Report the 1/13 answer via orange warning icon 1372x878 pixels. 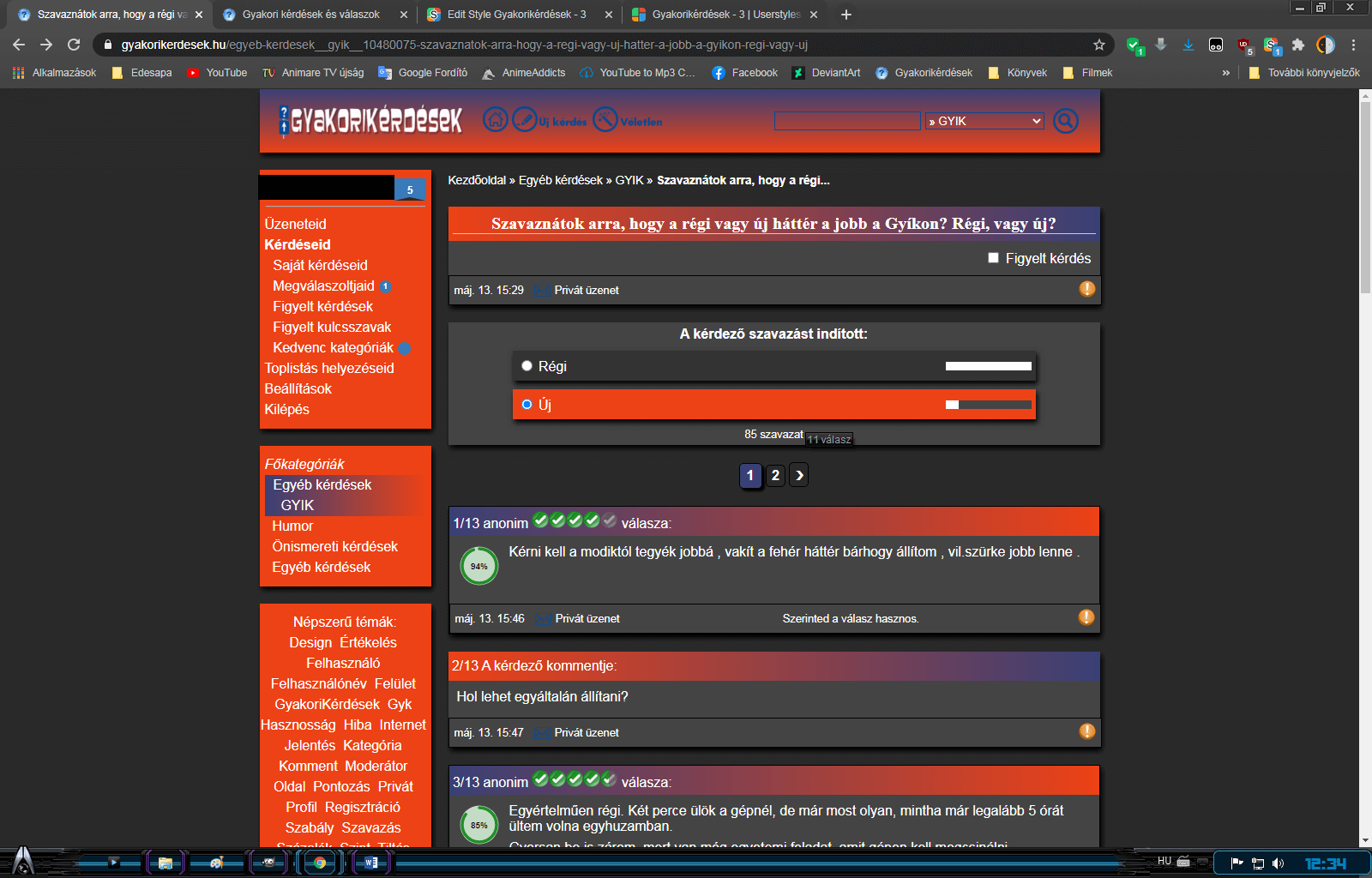pyautogui.click(x=1086, y=617)
